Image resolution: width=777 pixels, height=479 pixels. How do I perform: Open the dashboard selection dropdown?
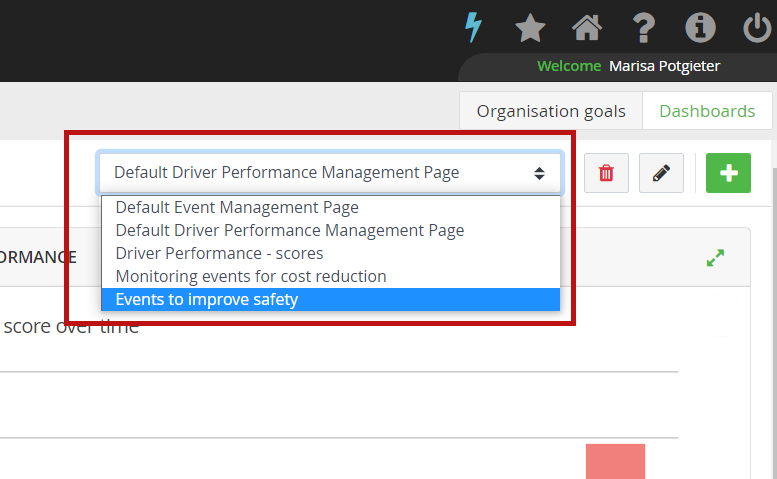pyautogui.click(x=330, y=172)
